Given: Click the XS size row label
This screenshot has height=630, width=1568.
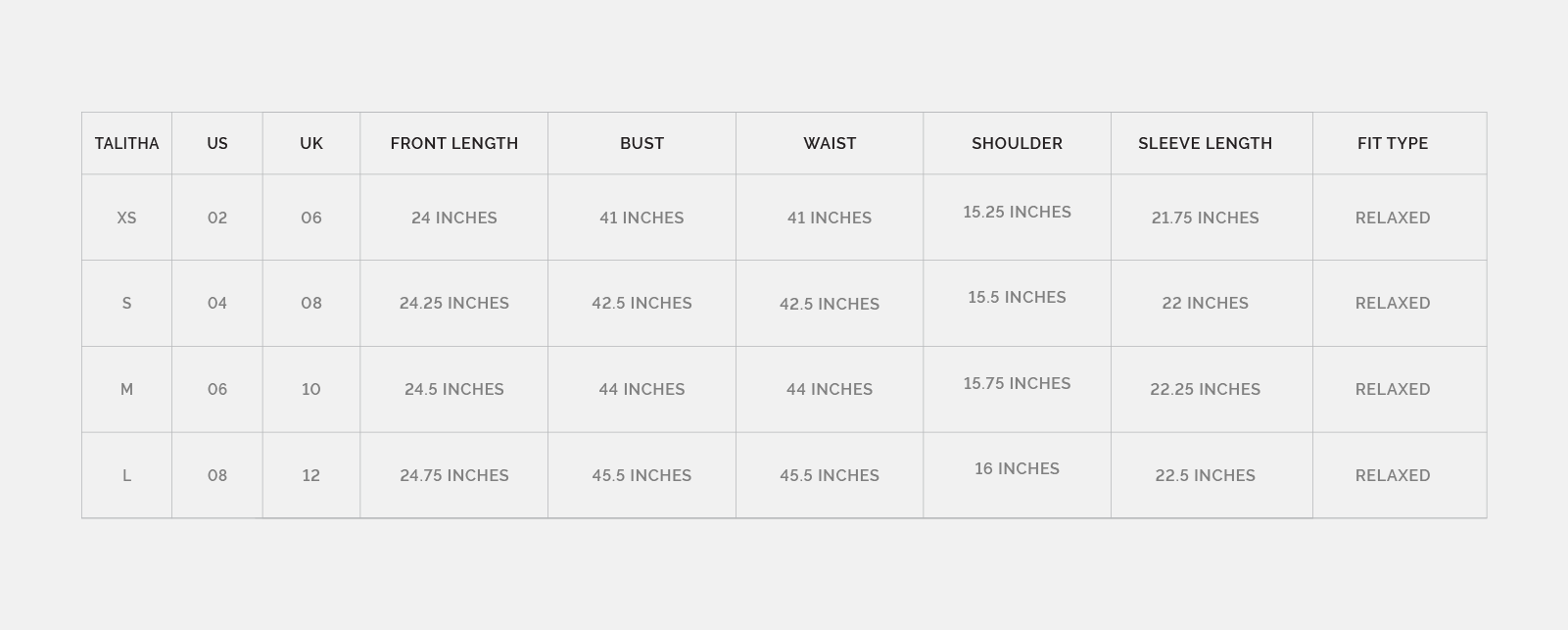Looking at the screenshot, I should tap(126, 218).
